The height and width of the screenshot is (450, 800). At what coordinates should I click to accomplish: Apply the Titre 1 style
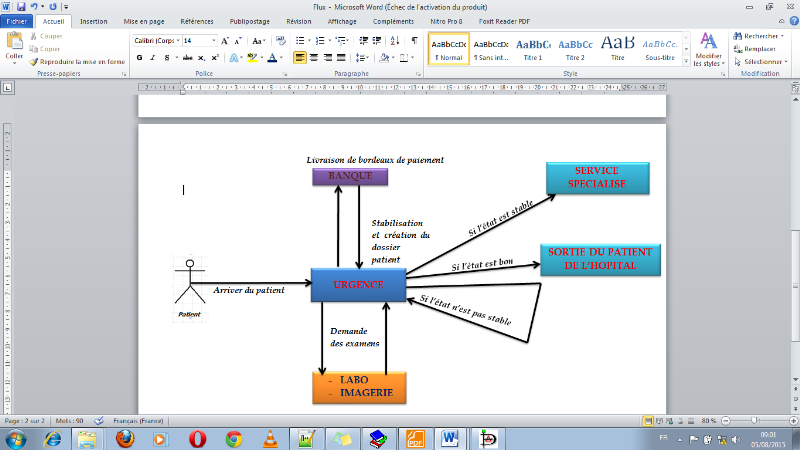pyautogui.click(x=534, y=49)
